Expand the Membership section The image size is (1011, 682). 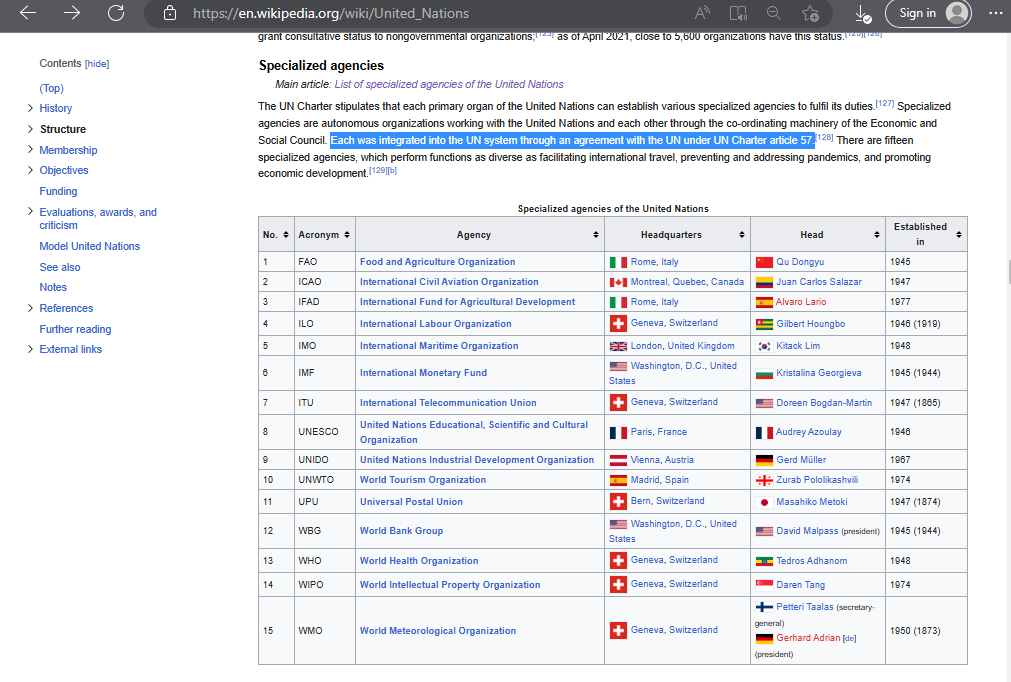30,150
